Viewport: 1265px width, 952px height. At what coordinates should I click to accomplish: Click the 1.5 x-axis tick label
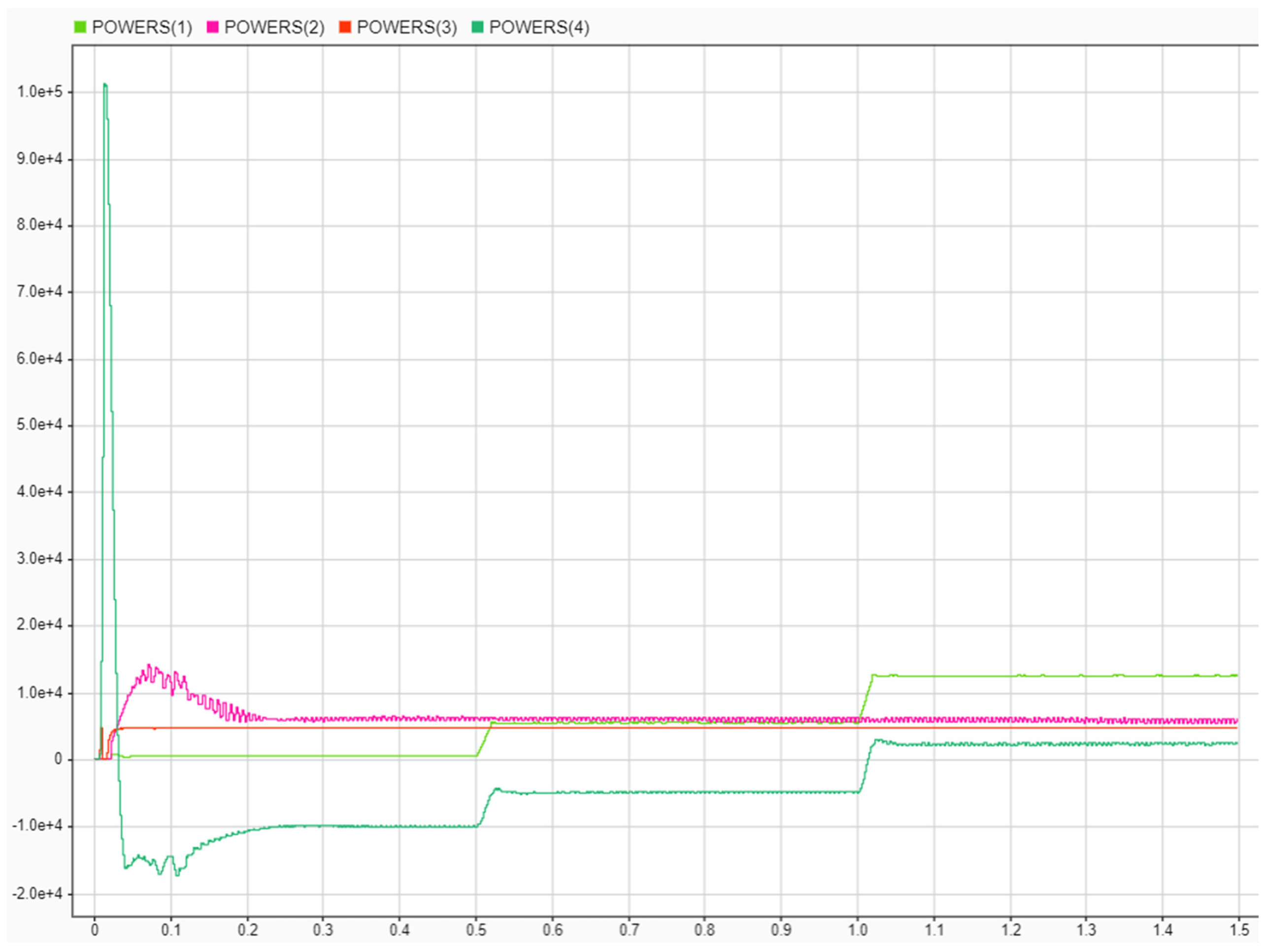(x=1239, y=930)
